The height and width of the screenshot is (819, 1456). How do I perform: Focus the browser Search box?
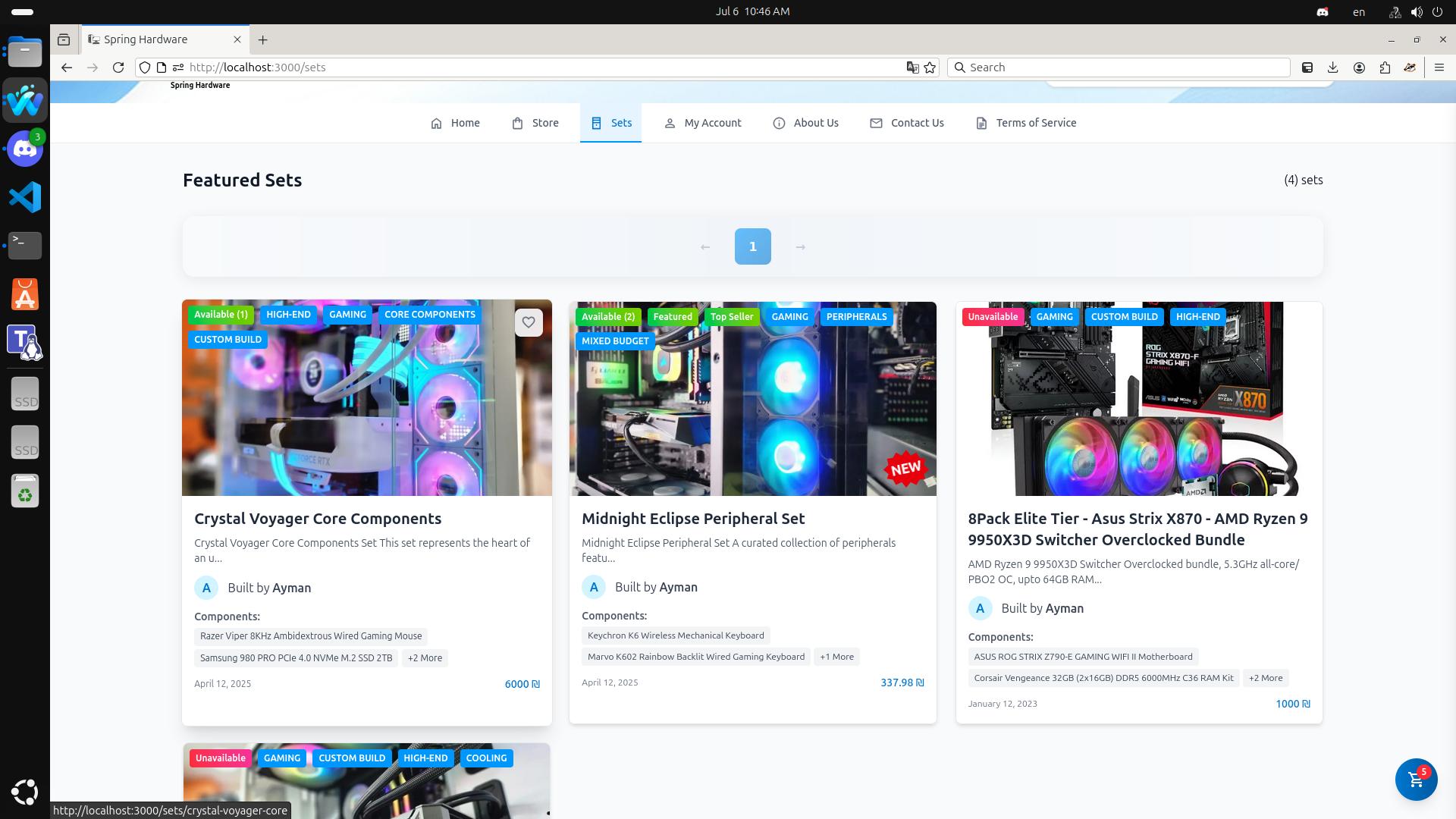pos(1119,67)
